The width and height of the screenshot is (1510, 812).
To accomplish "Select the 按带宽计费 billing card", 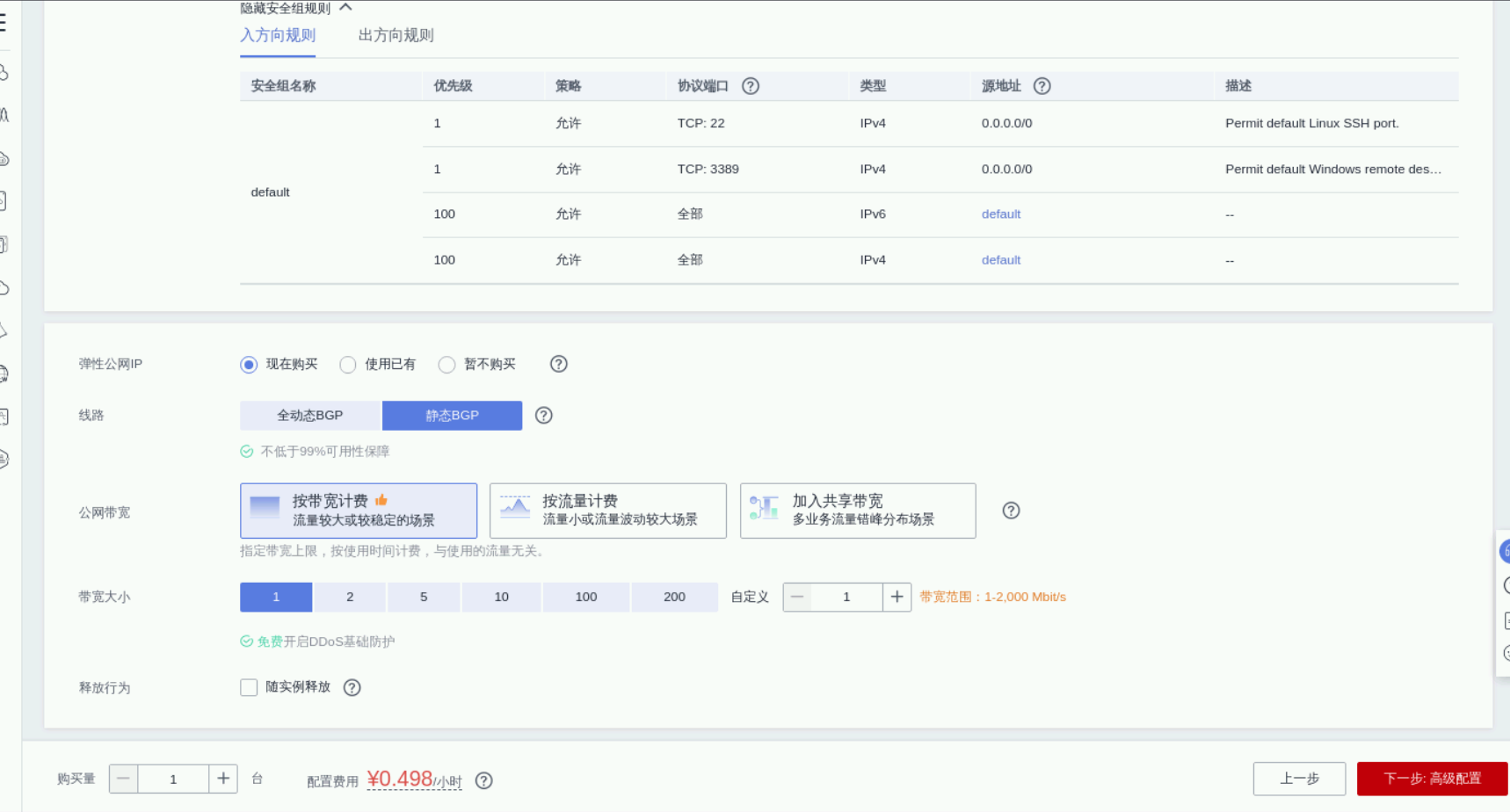I will click(x=359, y=511).
